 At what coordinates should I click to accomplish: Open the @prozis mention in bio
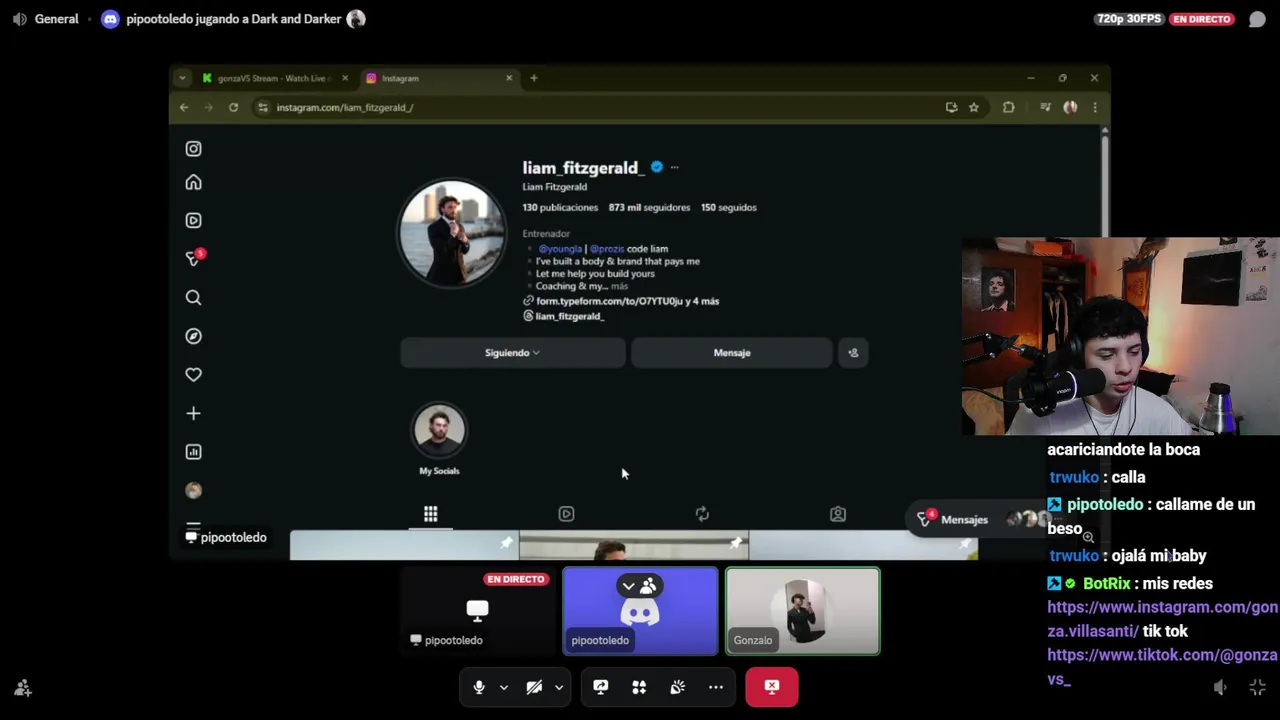(x=607, y=248)
